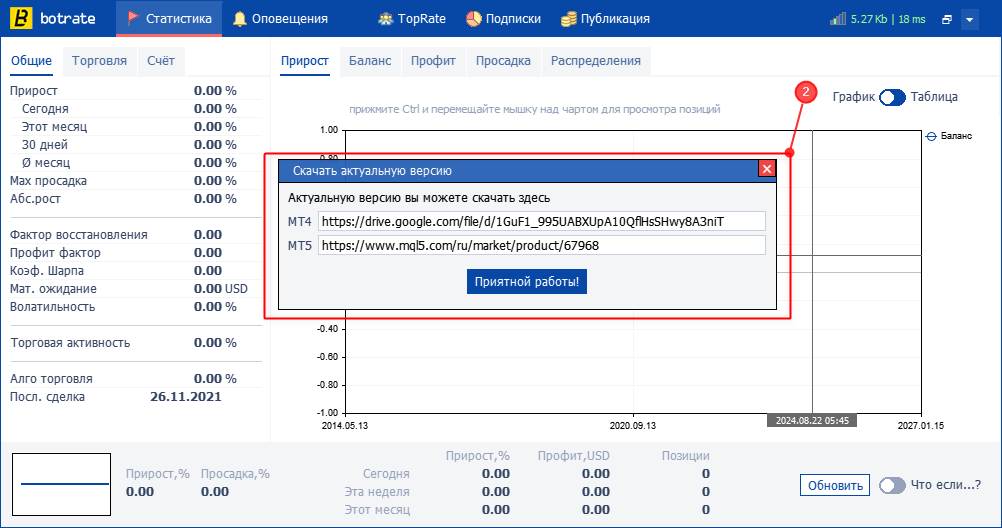Click the 18 ms latency indicator
The width and height of the screenshot is (1002, 528).
pos(912,19)
